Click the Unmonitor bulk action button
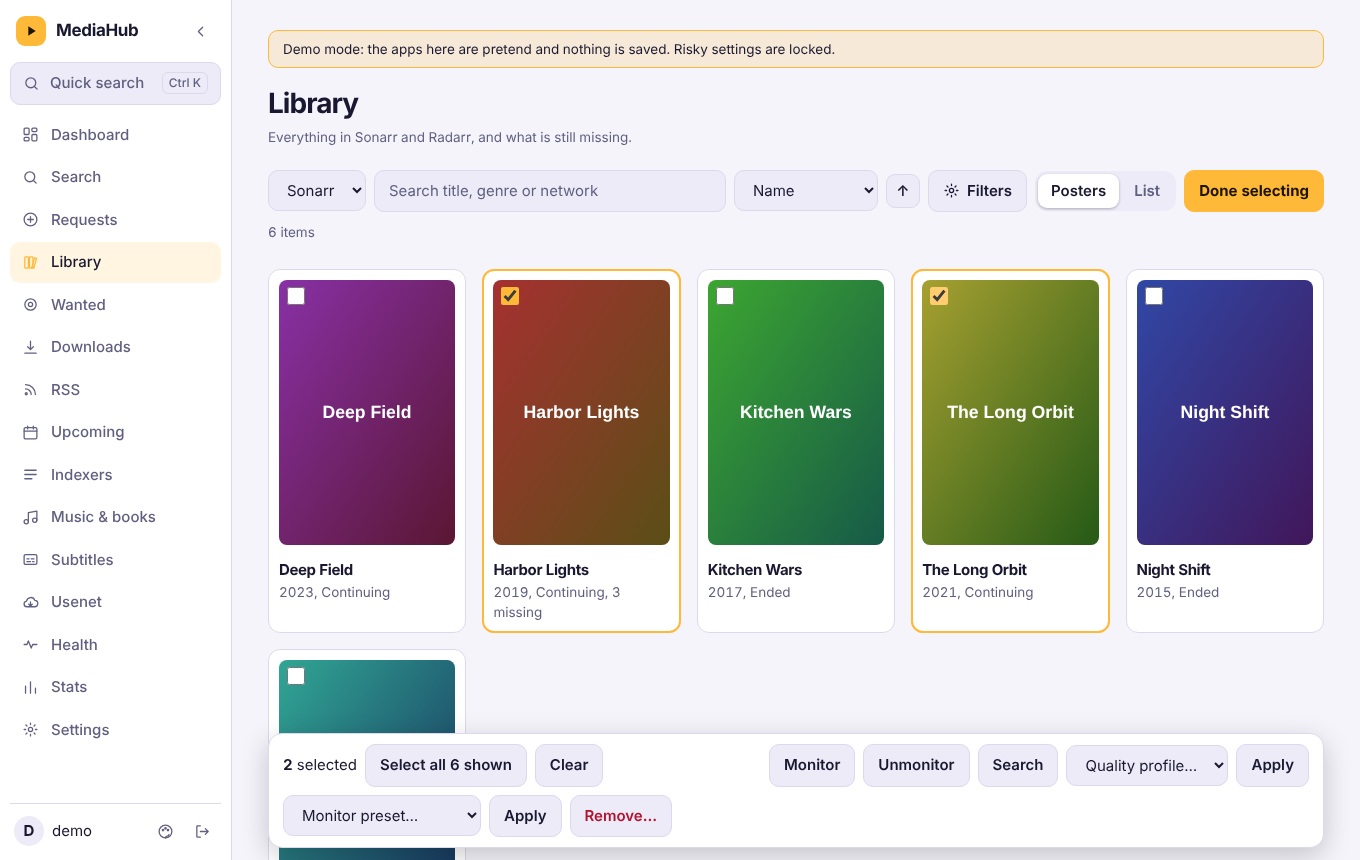 916,765
